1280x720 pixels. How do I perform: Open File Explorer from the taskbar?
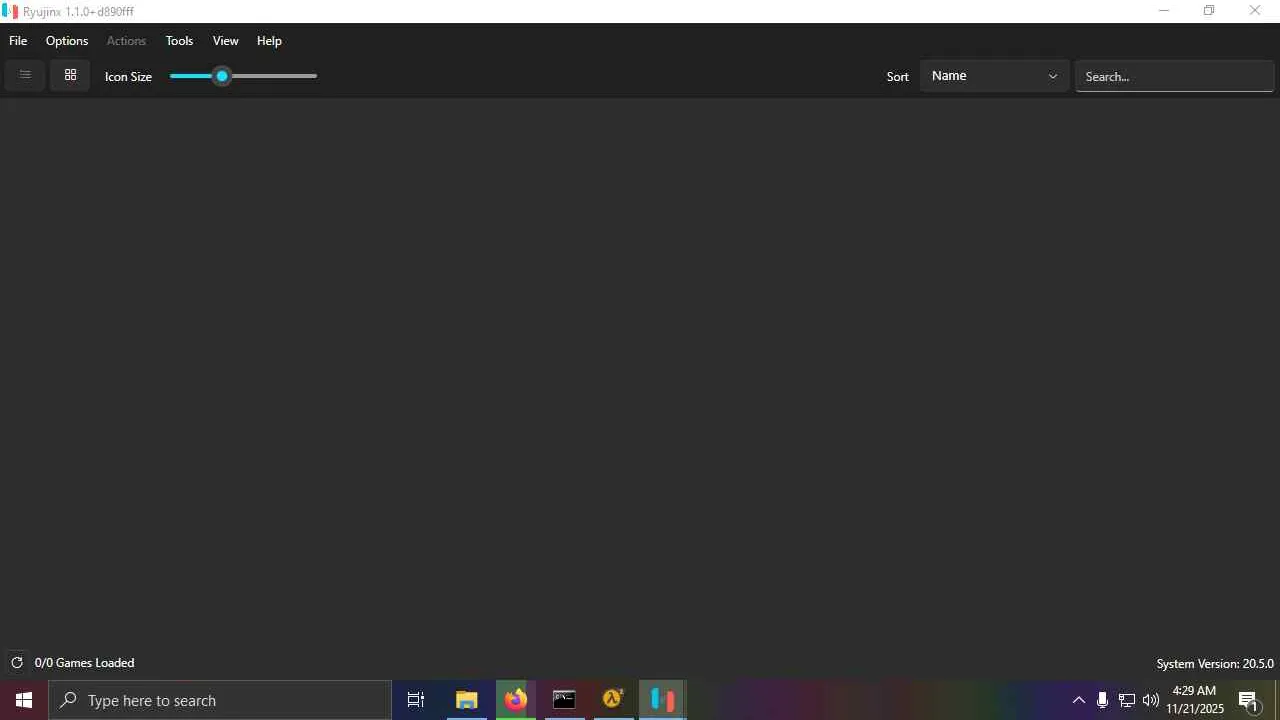coord(466,700)
